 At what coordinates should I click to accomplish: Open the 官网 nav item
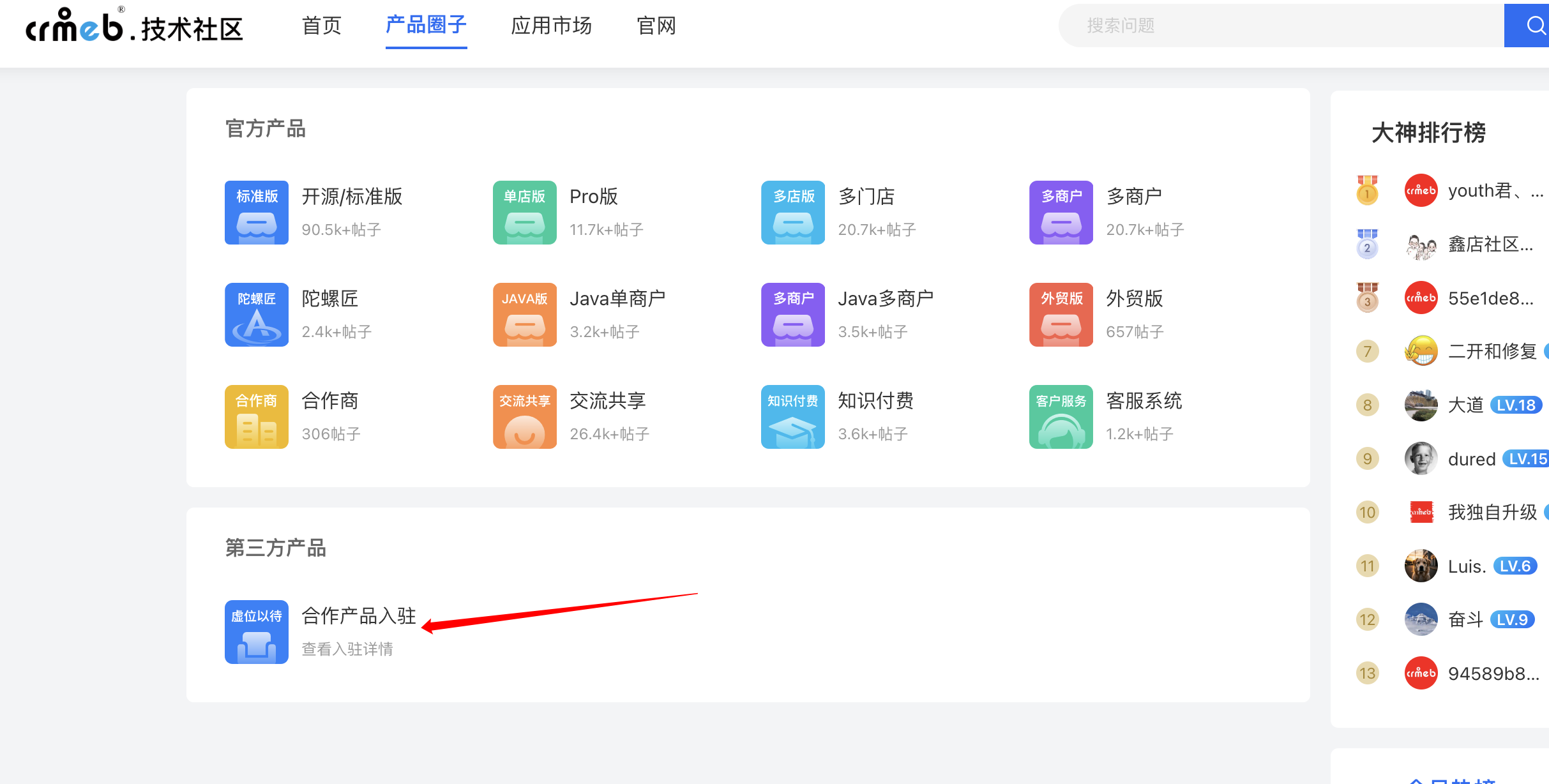[656, 26]
